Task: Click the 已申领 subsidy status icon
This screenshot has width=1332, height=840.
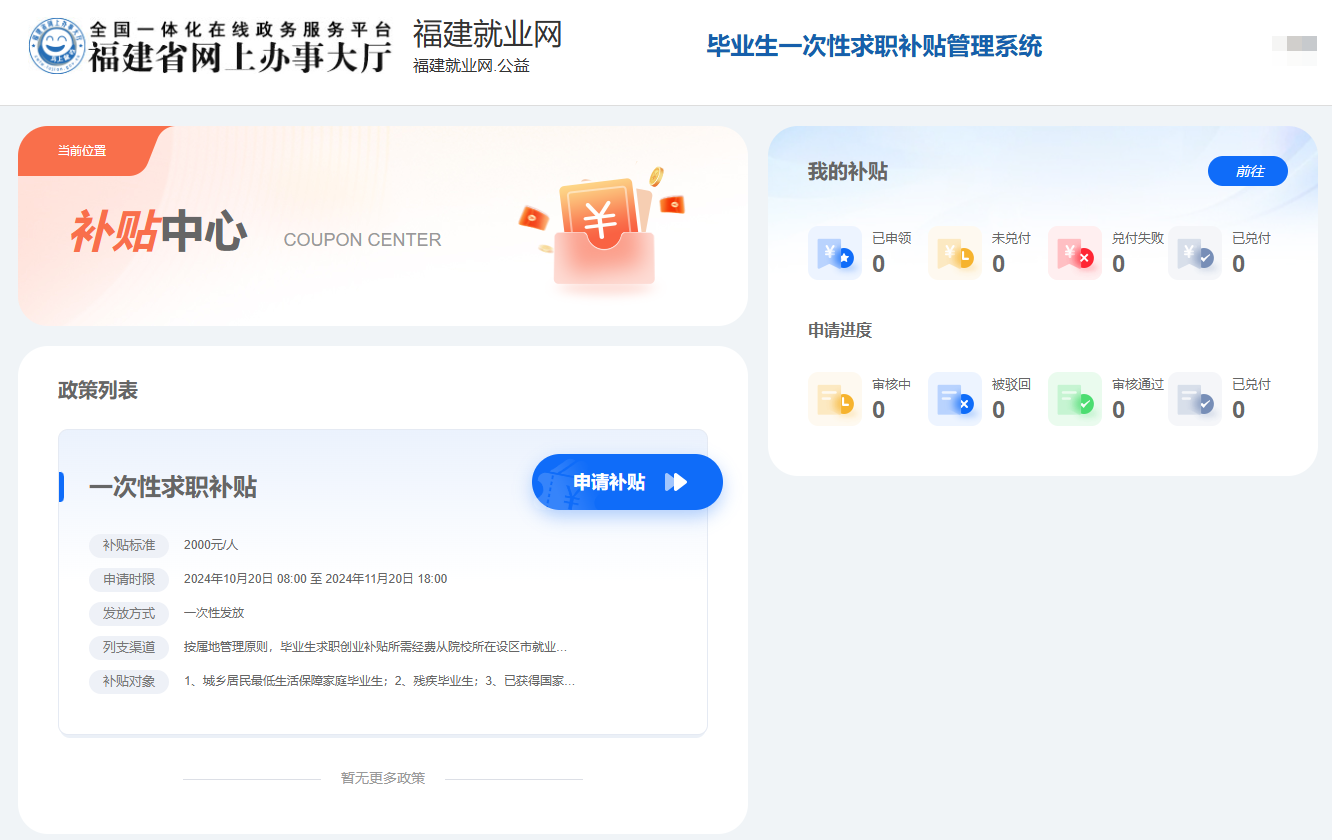Action: [834, 253]
